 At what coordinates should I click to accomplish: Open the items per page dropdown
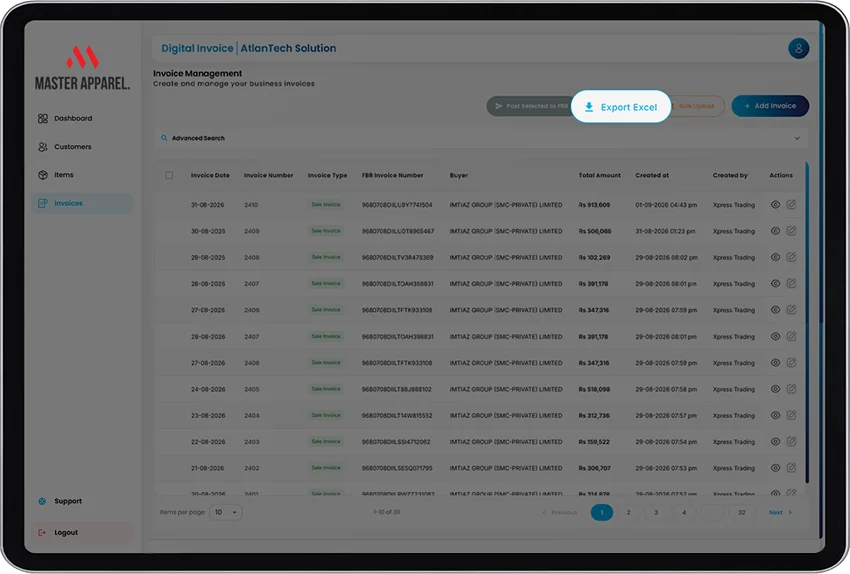coord(226,512)
